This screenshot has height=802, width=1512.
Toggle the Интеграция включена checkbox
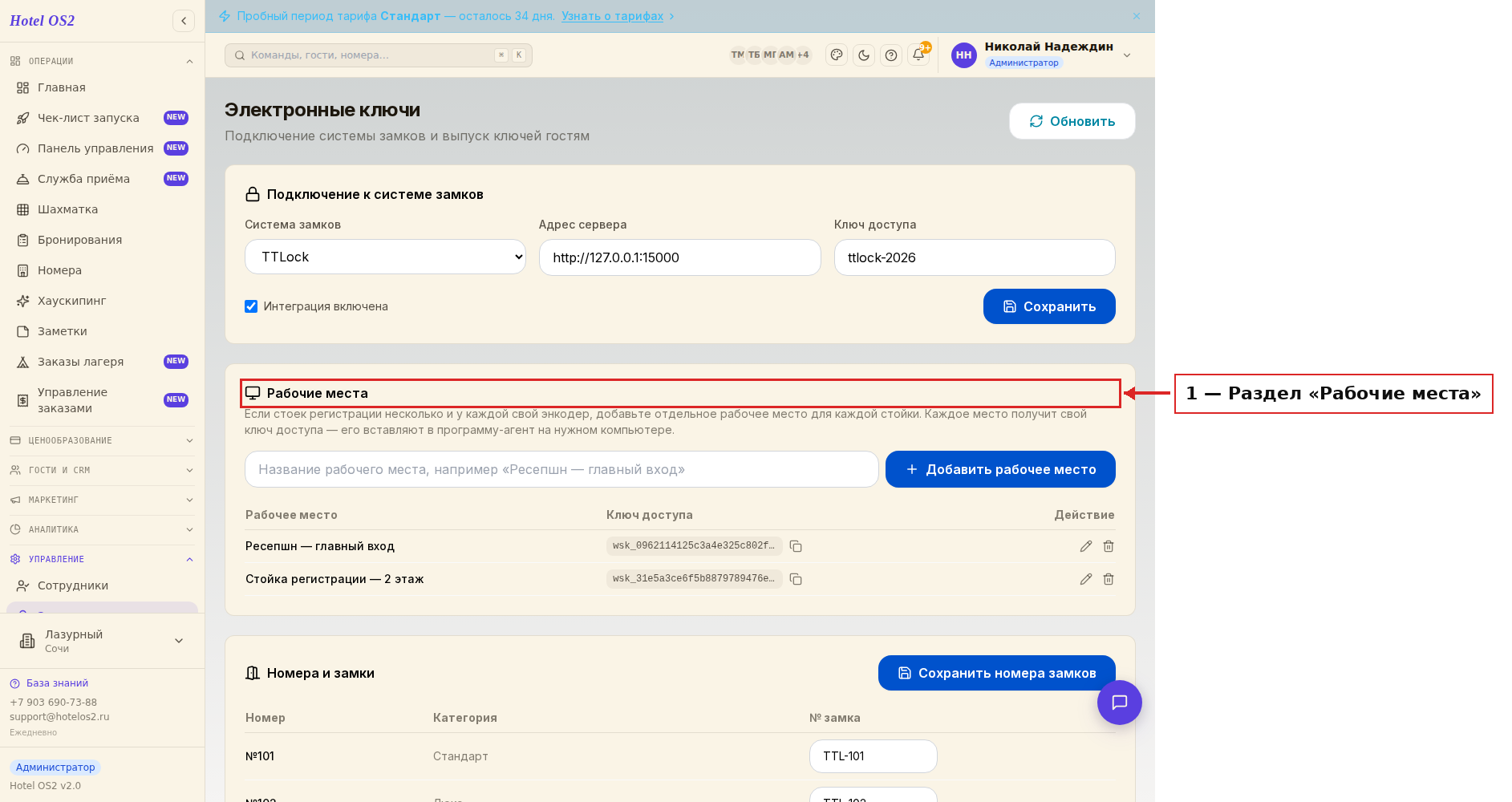click(x=251, y=306)
